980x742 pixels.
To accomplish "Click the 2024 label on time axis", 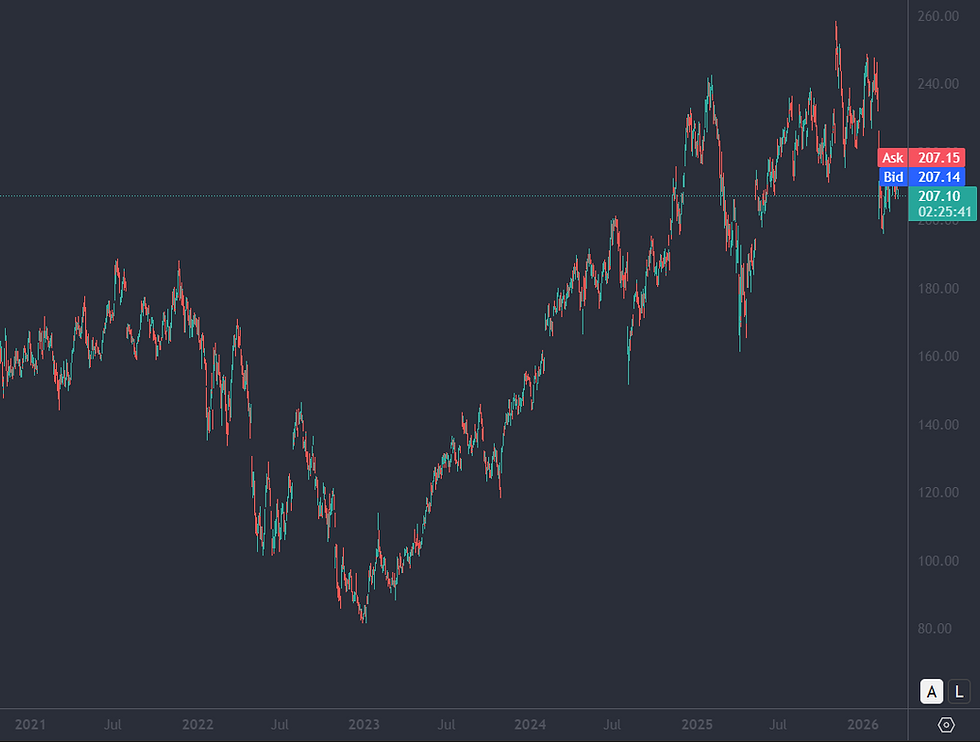I will [x=530, y=724].
